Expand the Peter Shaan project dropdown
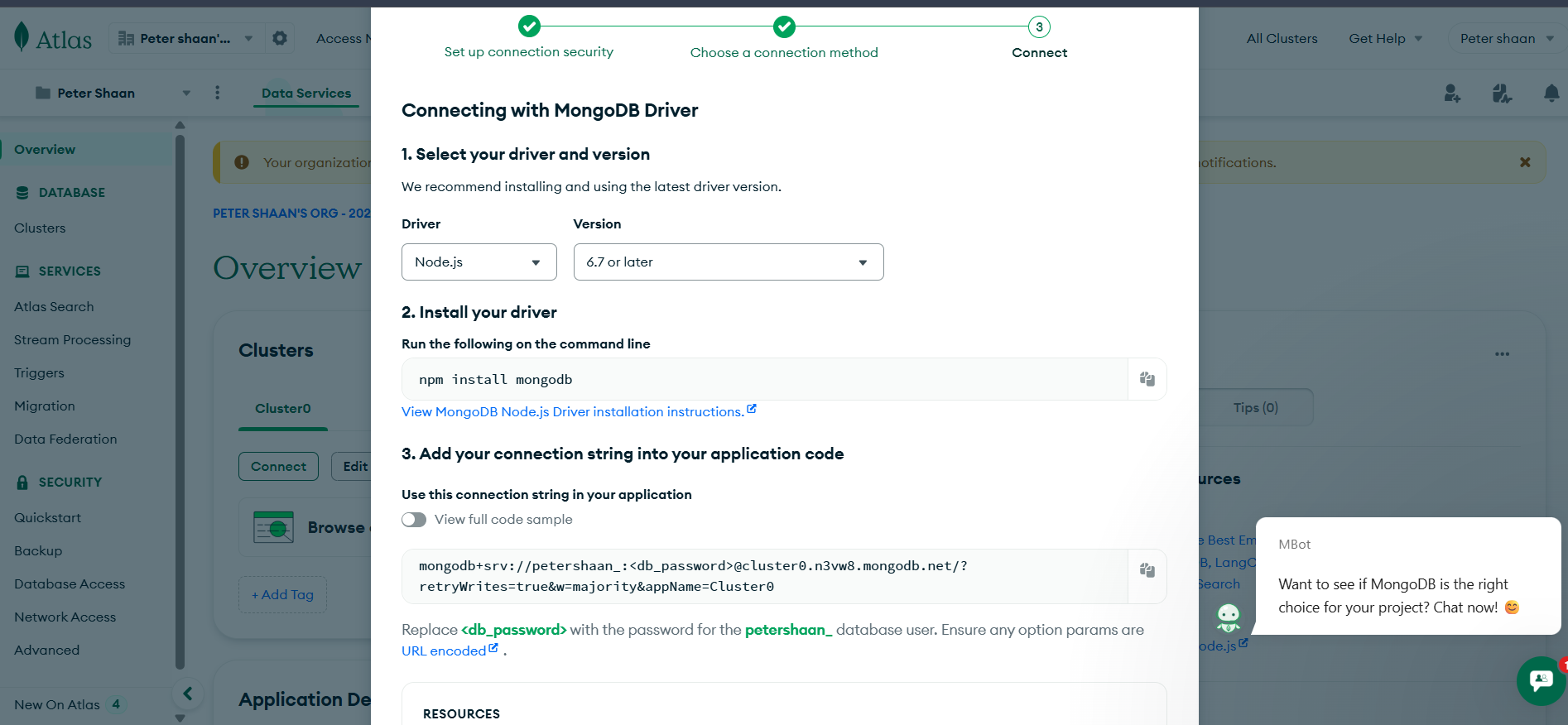 (x=113, y=93)
